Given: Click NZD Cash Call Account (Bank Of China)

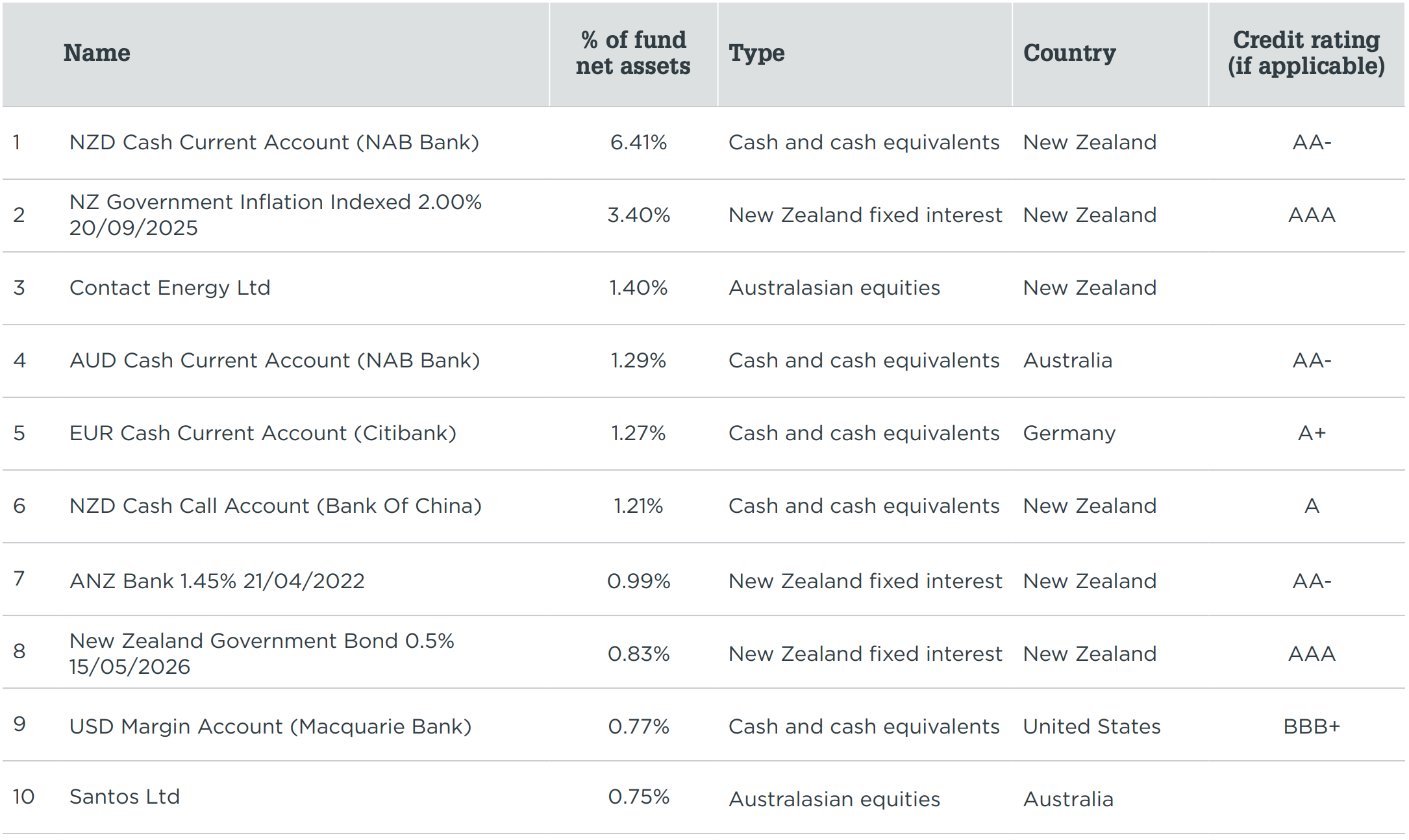Looking at the screenshot, I should point(275,506).
